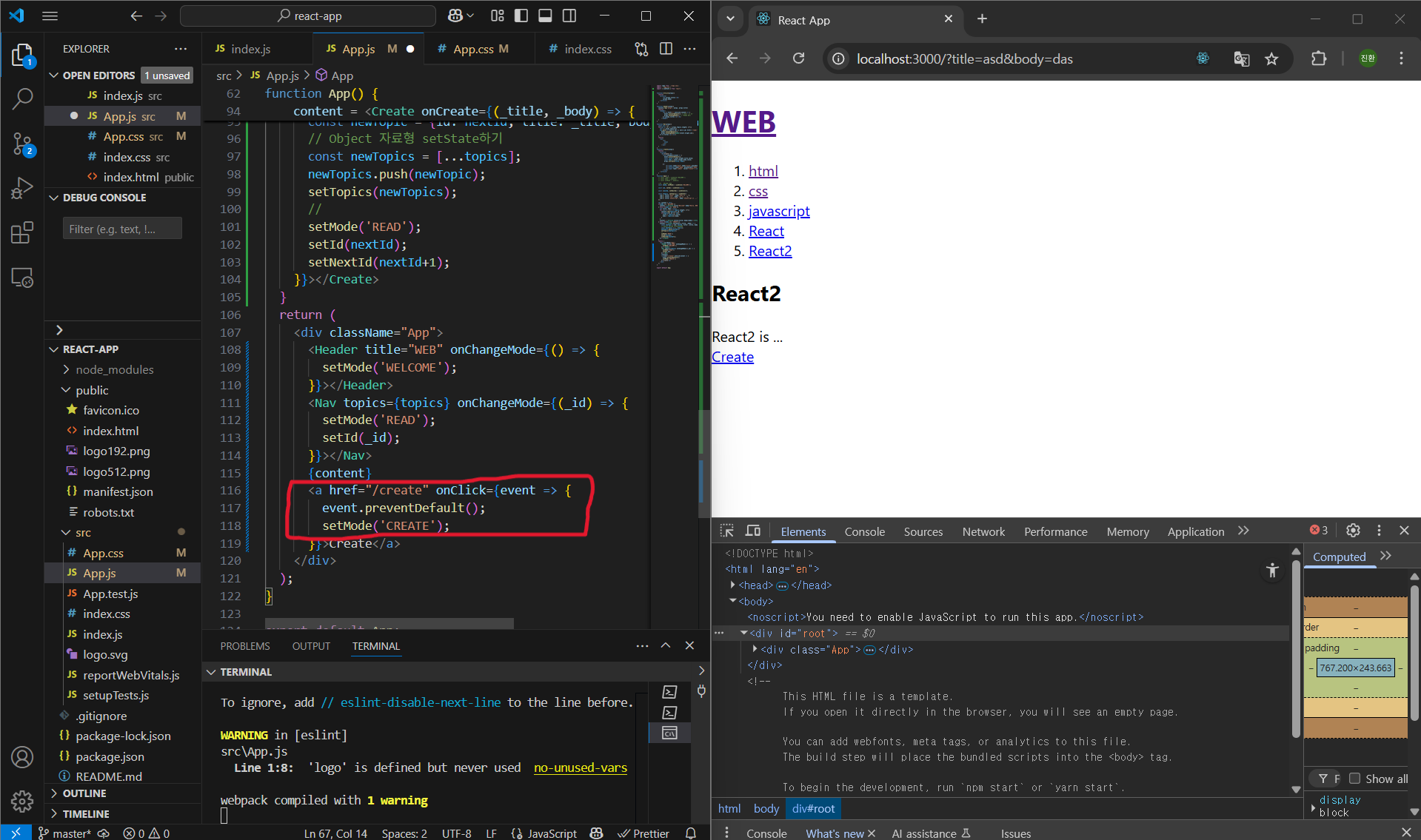
Task: Open Remote Explorer in activity bar
Action: 22,278
